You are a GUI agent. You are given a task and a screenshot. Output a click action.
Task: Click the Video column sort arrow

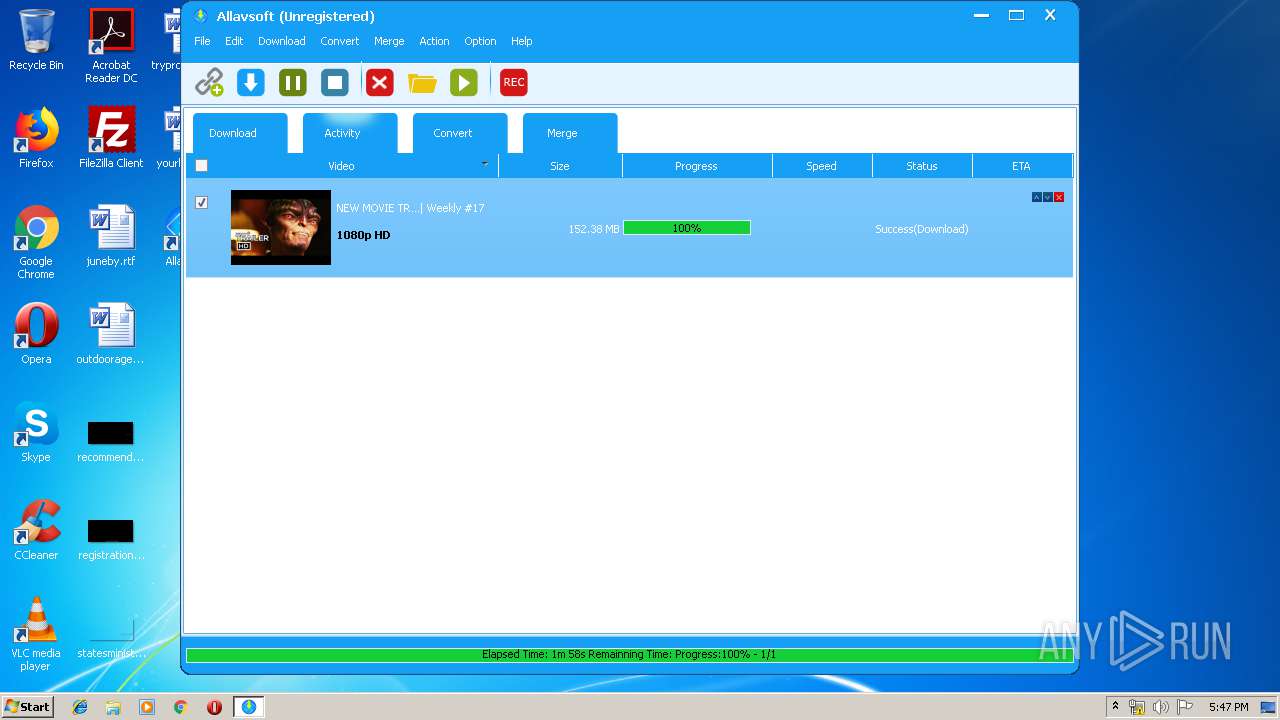[485, 163]
